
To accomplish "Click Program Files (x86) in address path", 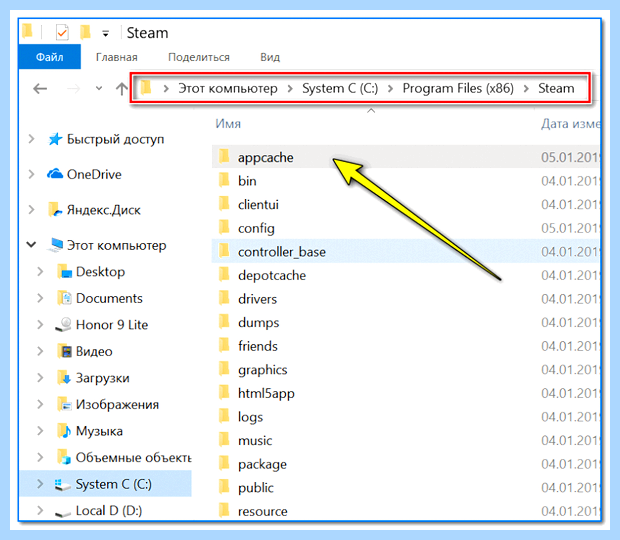I will pos(458,88).
